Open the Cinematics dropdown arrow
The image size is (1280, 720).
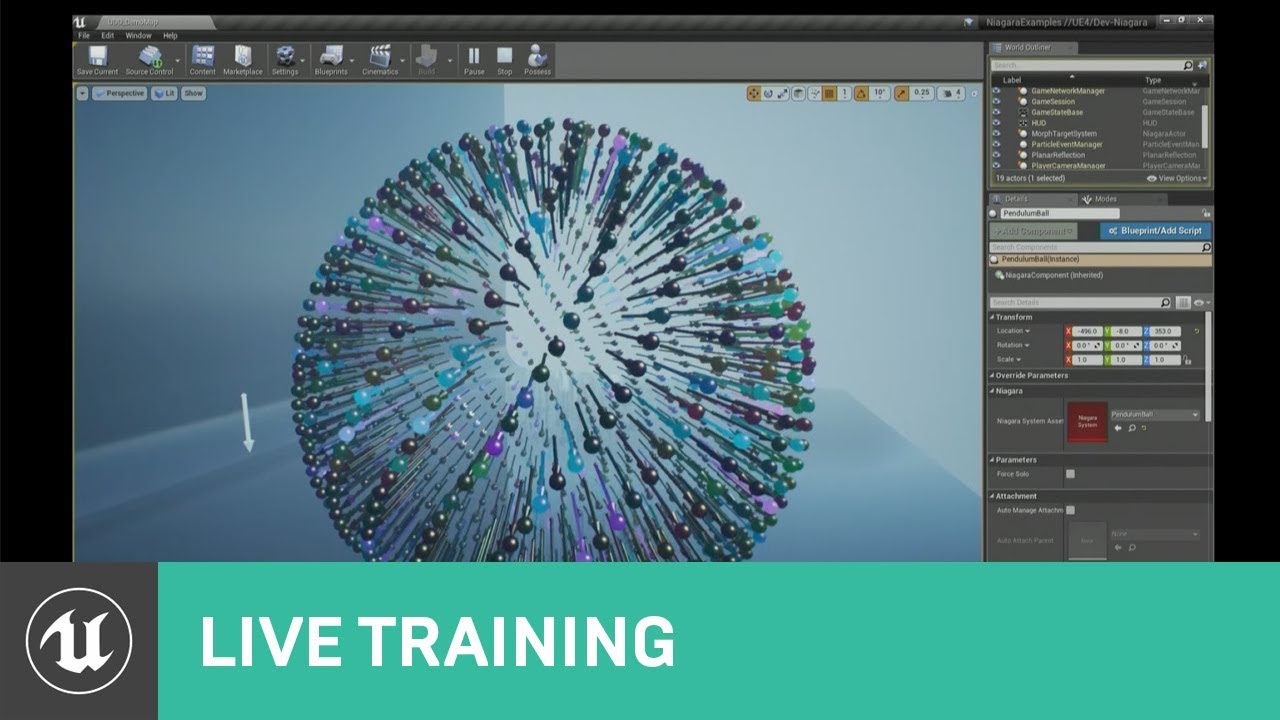[405, 60]
